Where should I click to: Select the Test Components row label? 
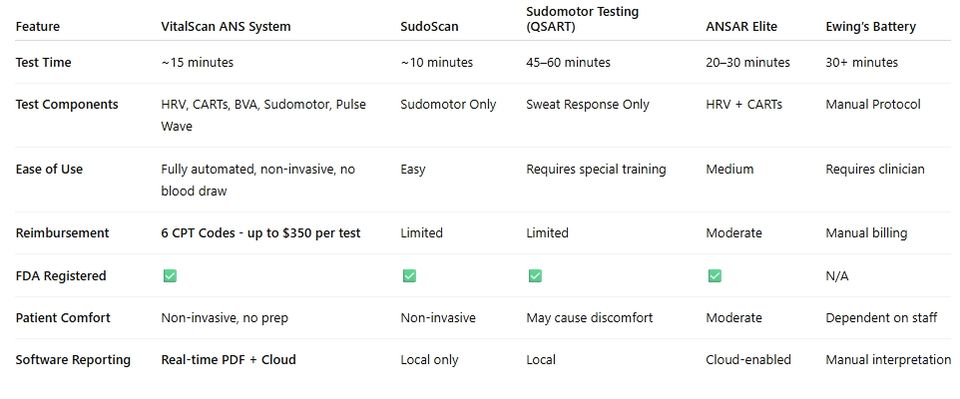67,105
